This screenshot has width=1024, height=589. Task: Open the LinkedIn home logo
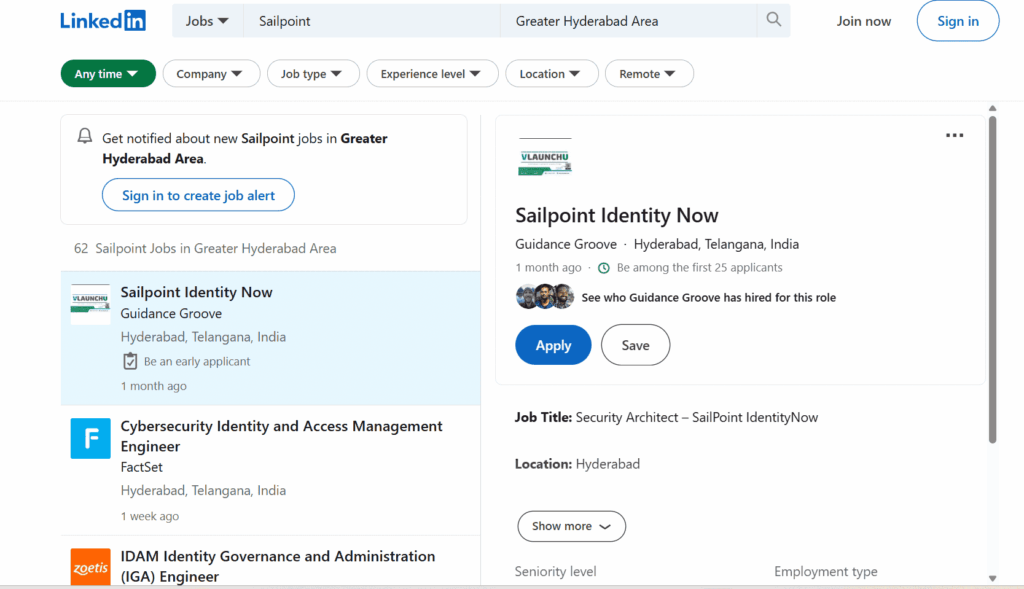click(103, 21)
